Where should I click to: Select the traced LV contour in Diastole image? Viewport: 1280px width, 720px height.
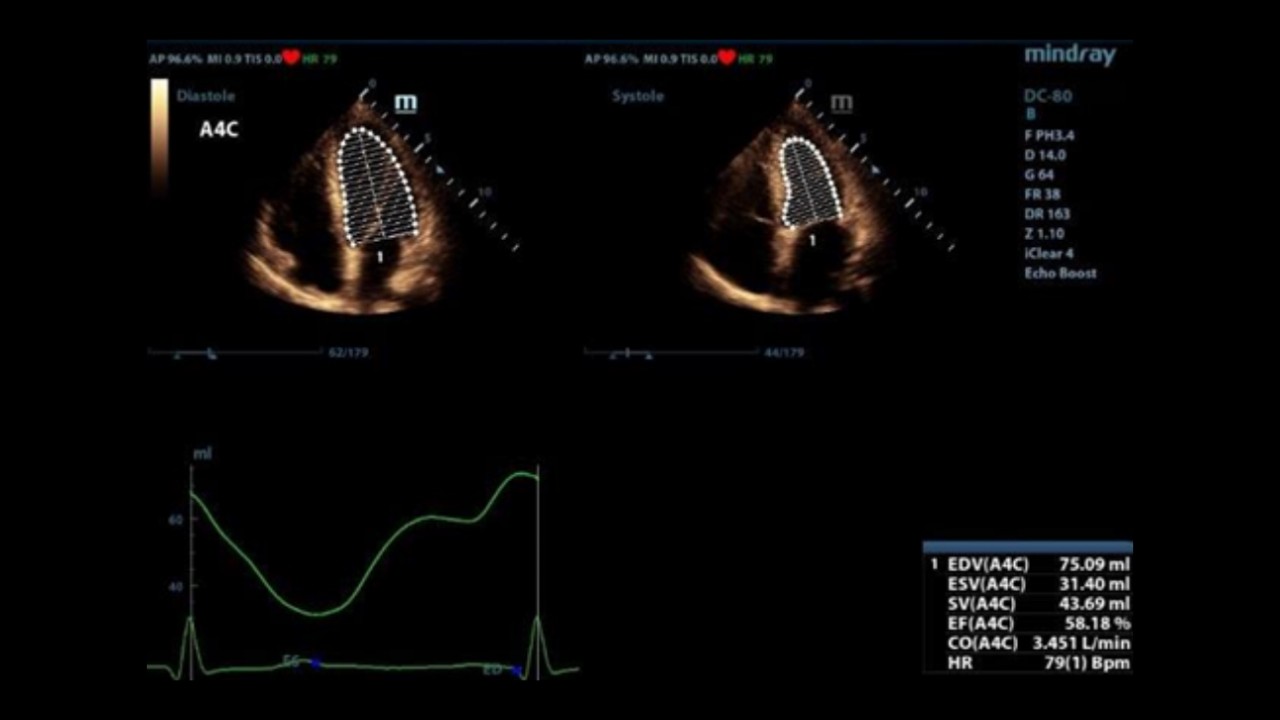coord(377,187)
